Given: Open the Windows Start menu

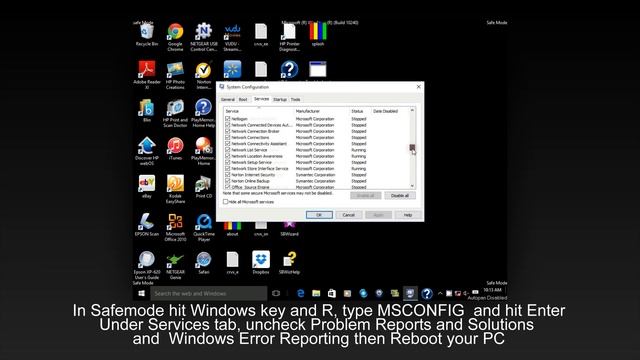Looking at the screenshot, I should [x=142, y=293].
